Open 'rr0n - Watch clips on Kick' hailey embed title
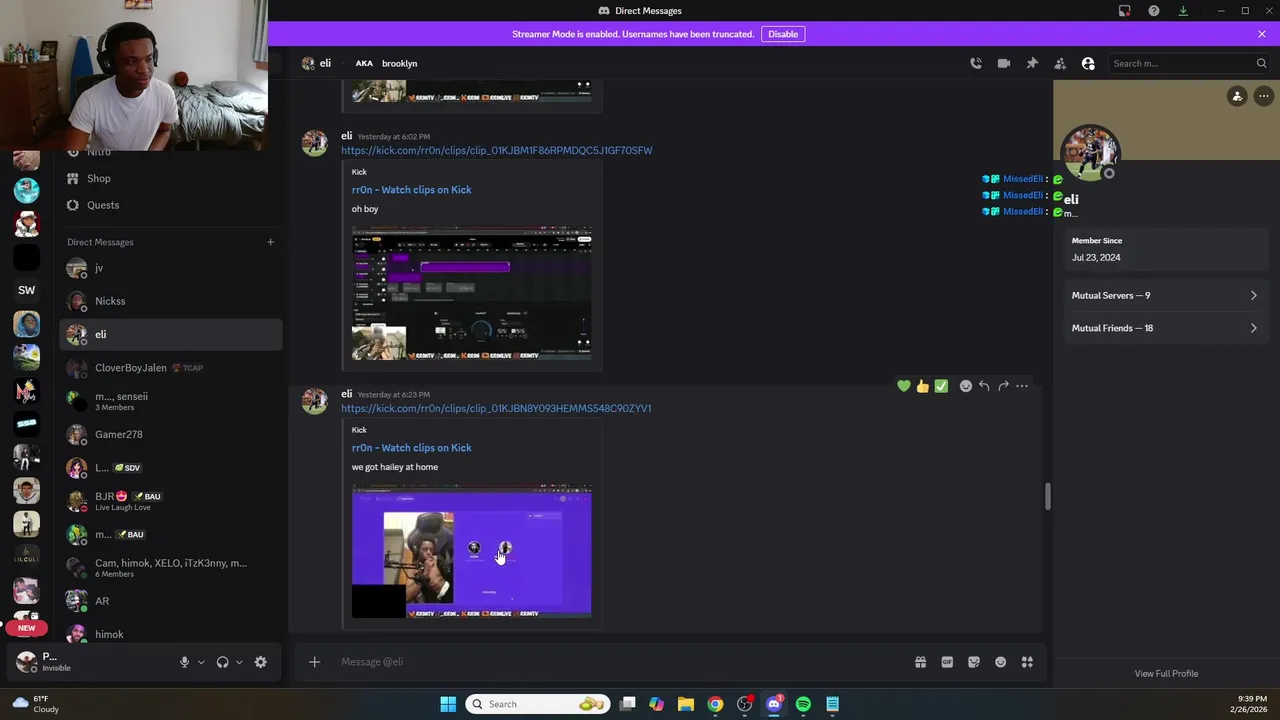 point(411,448)
